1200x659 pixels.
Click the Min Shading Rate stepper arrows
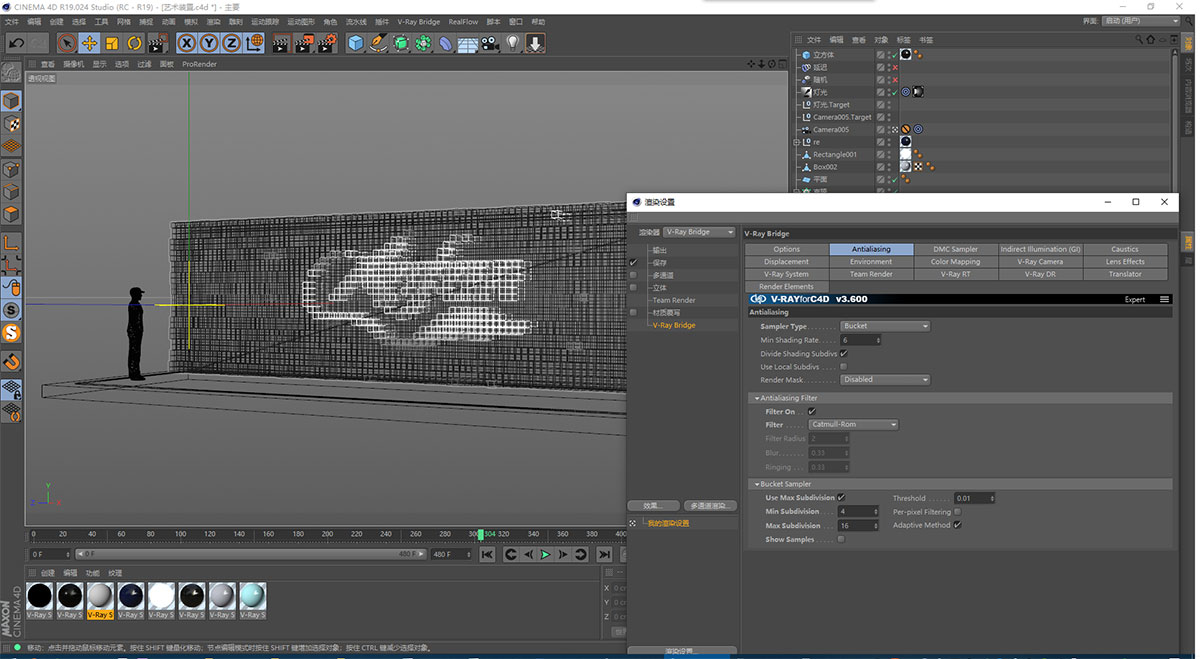(x=878, y=341)
